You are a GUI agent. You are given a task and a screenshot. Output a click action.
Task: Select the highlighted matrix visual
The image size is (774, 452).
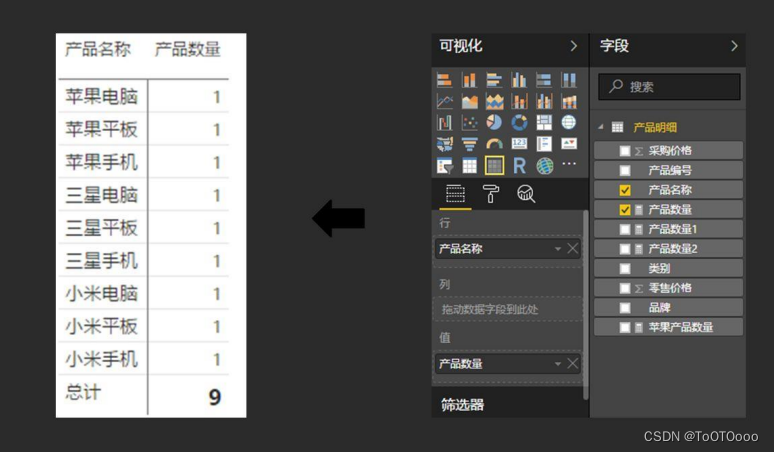click(x=494, y=166)
